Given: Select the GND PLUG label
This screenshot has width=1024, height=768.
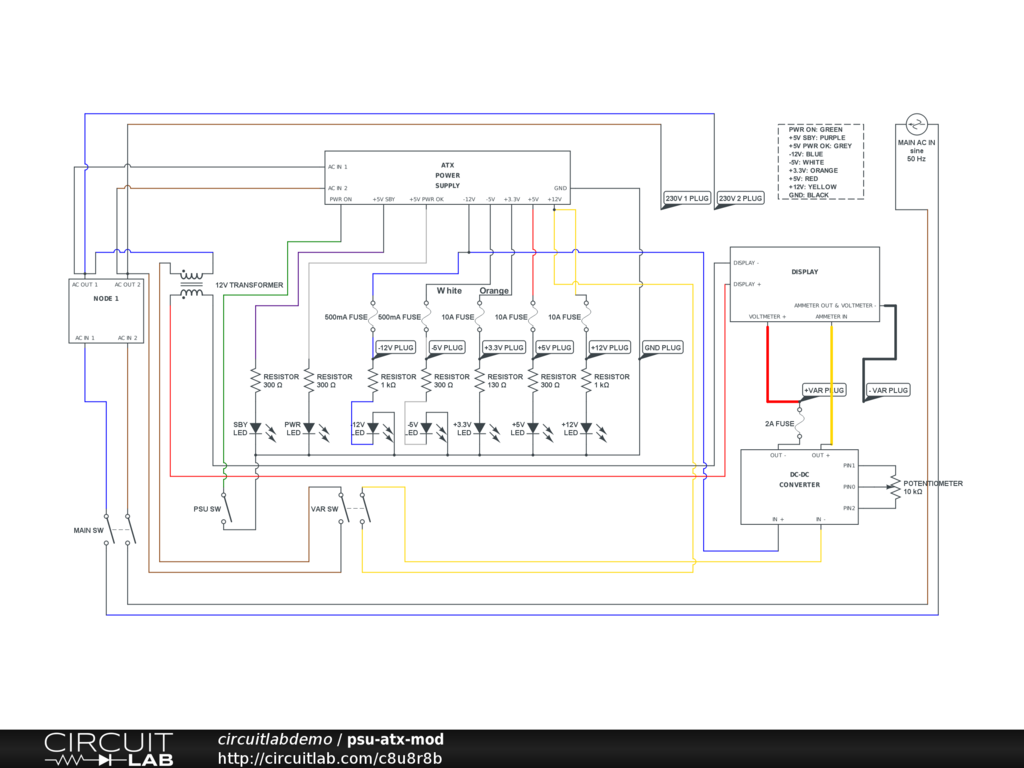Looking at the screenshot, I should click(x=662, y=348).
